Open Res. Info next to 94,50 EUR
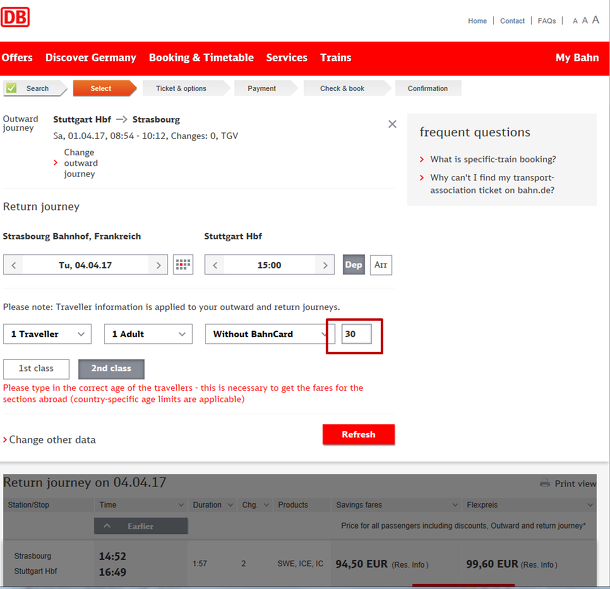The width and height of the screenshot is (610, 589). tap(410, 565)
